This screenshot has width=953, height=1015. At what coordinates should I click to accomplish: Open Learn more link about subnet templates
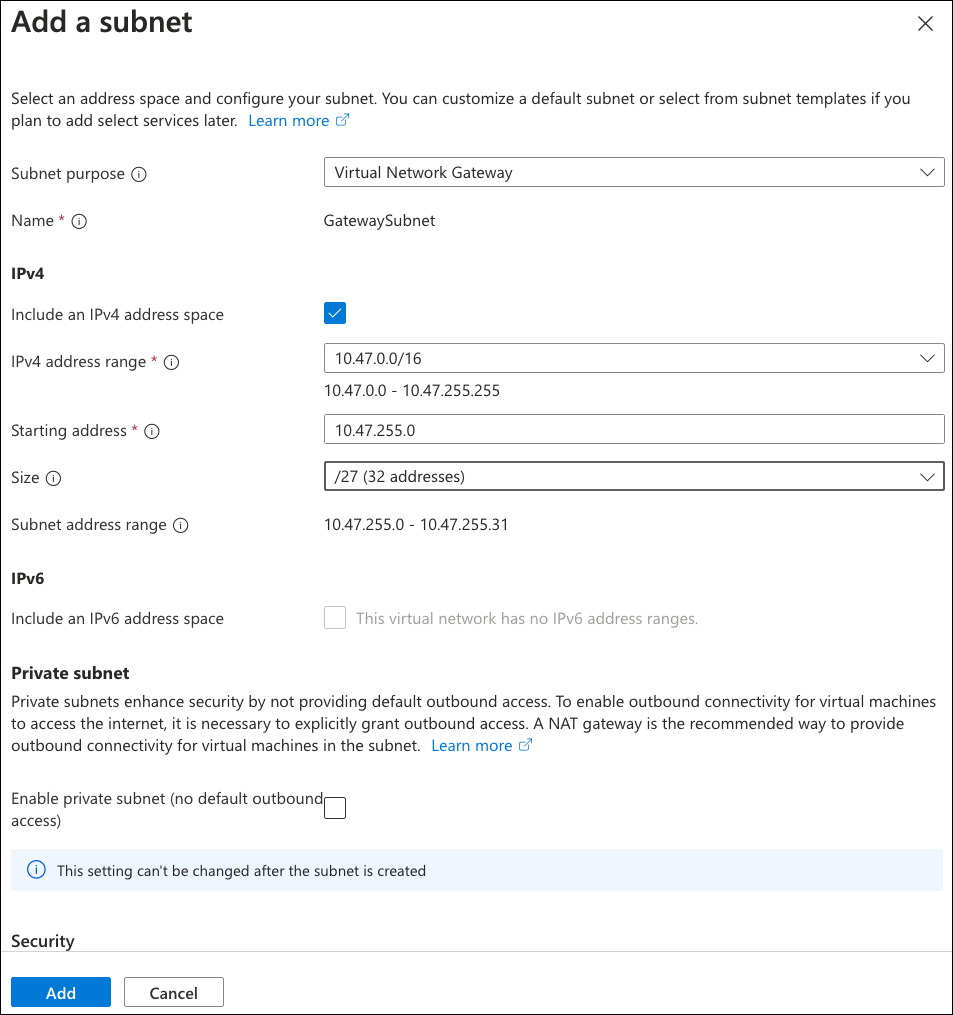pos(298,121)
